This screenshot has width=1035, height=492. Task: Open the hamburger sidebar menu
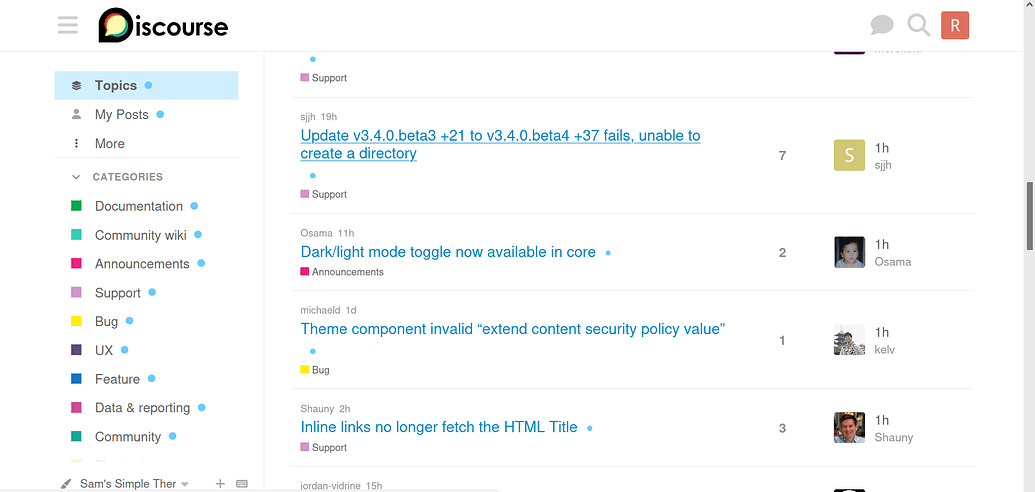point(68,25)
